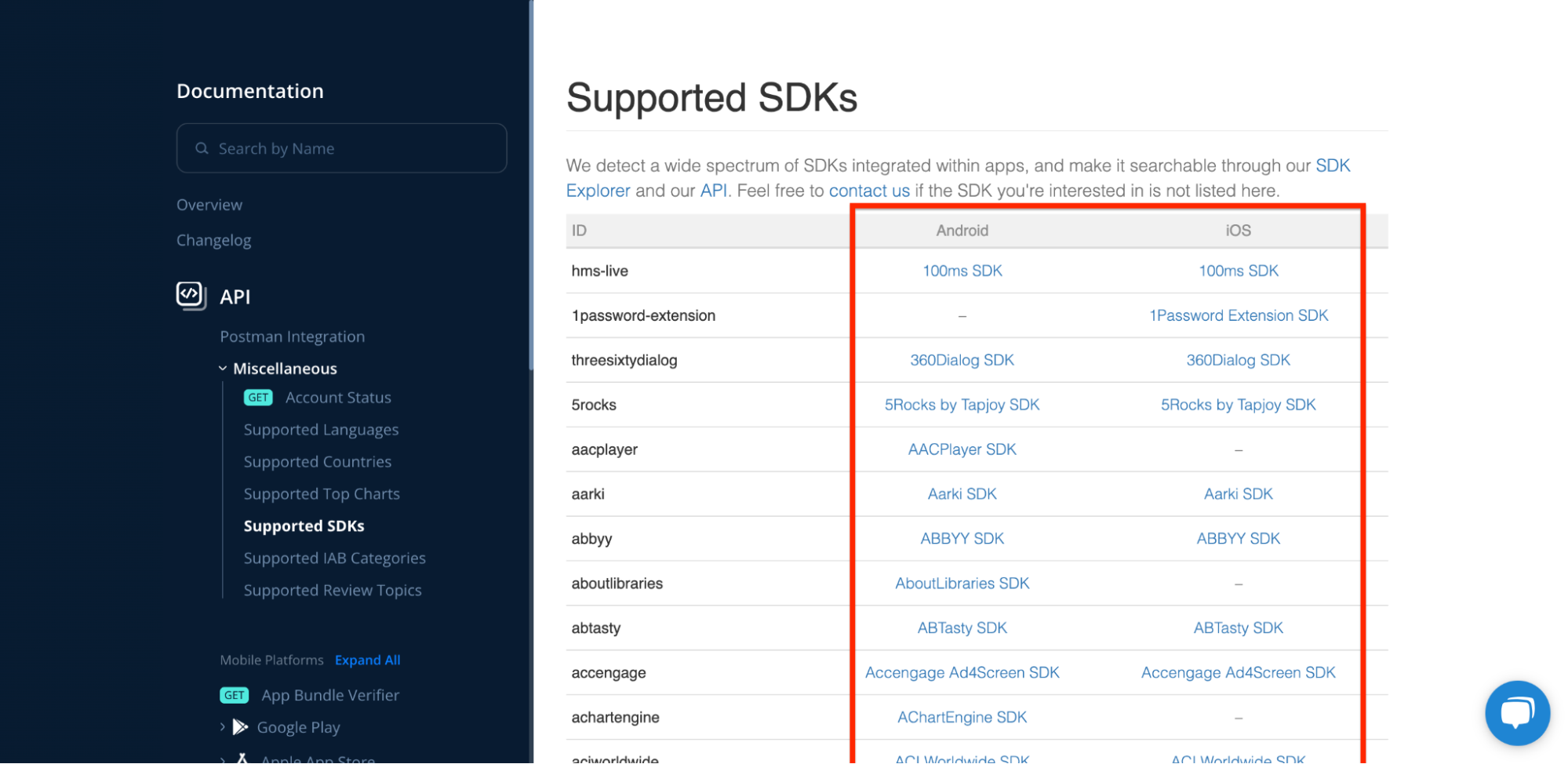The image size is (1568, 764).
Task: Focus the Search by Name field
Action: [x=341, y=148]
